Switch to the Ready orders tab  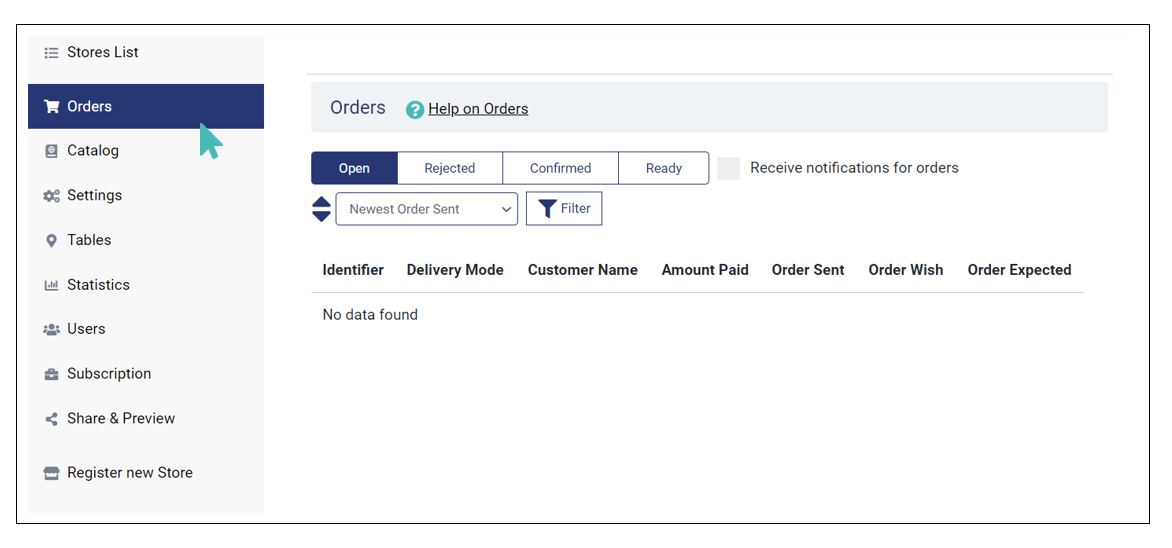click(664, 168)
